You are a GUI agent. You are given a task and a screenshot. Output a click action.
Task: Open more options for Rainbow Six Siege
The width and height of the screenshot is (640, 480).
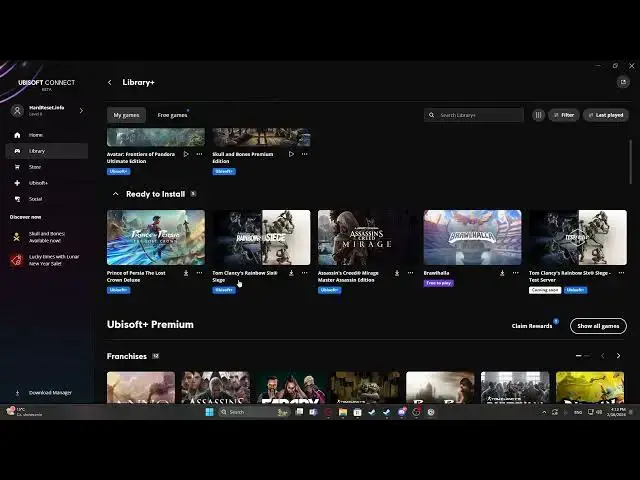[304, 273]
